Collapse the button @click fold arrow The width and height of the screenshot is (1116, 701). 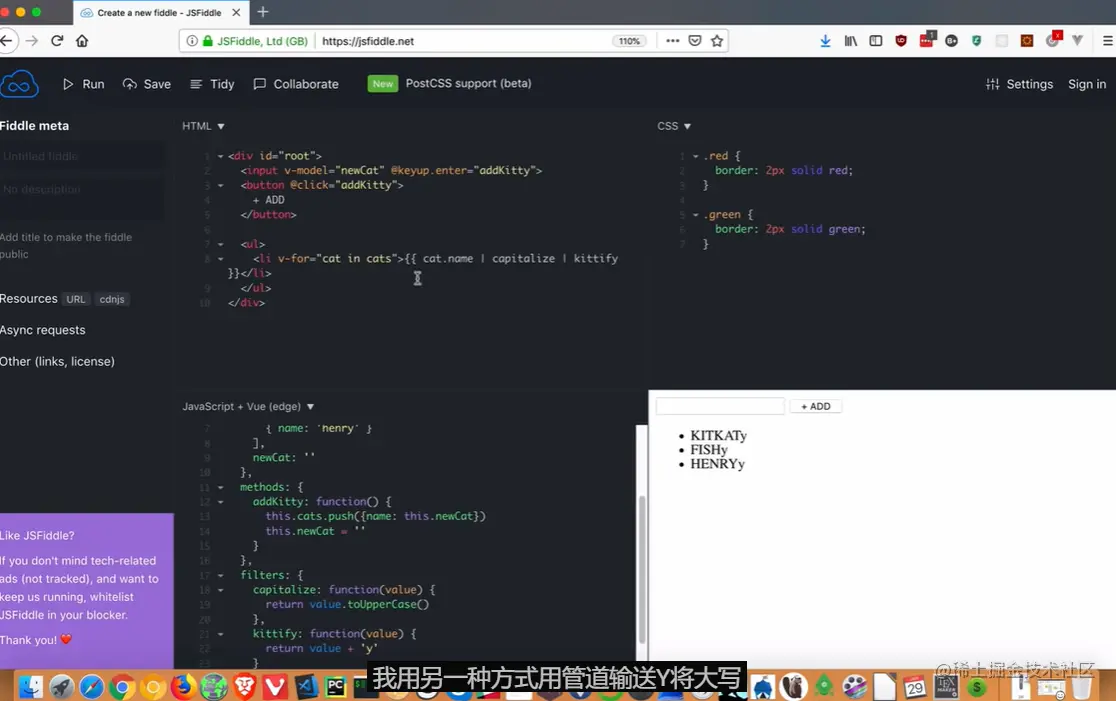(x=221, y=185)
